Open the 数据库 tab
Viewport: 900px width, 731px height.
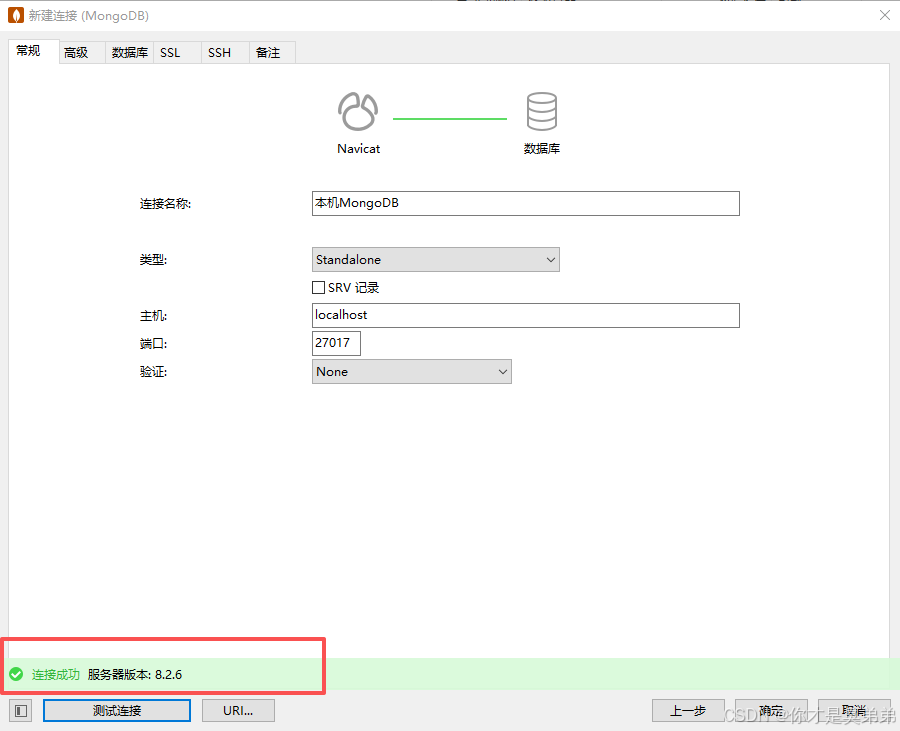[130, 53]
